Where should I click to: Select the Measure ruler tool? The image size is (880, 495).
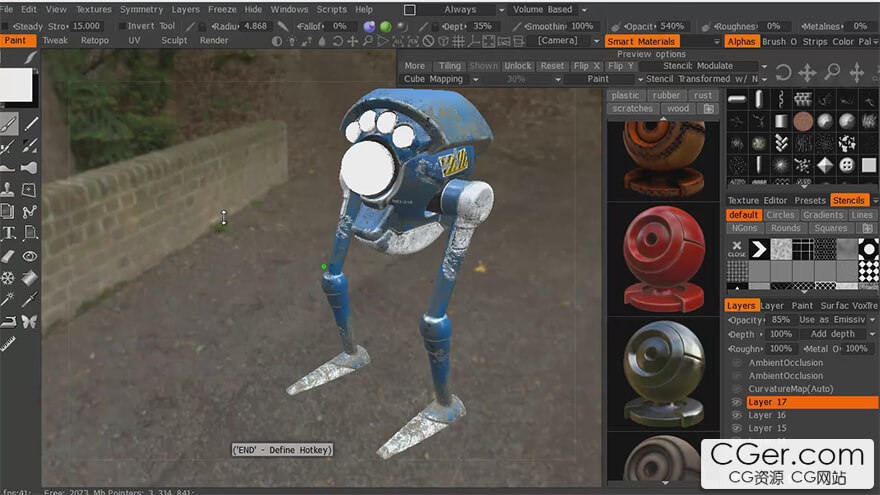8,343
